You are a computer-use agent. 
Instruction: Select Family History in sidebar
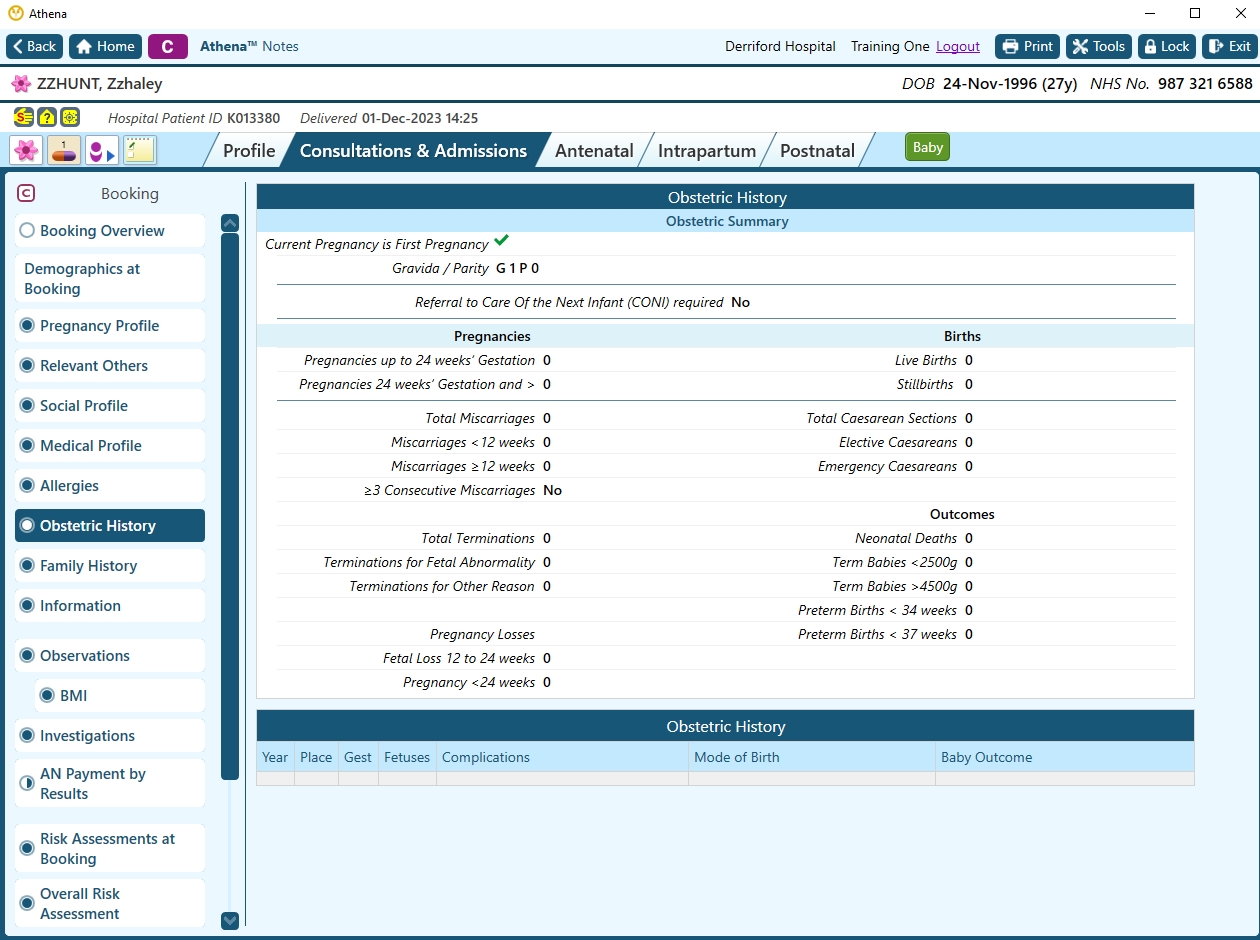[110, 566]
